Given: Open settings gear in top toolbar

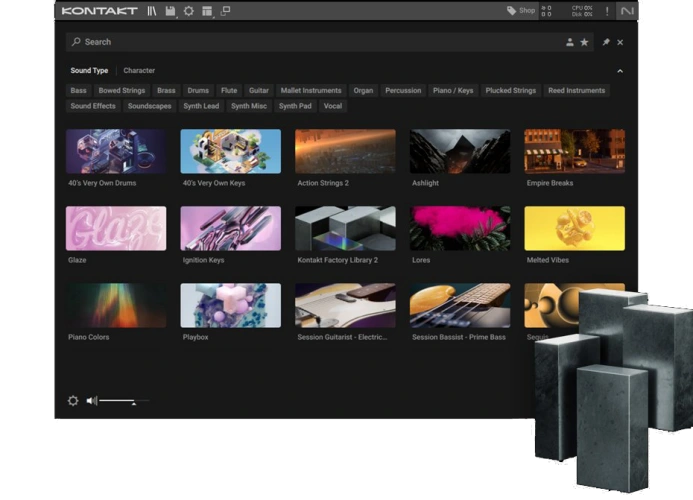Looking at the screenshot, I should 188,11.
